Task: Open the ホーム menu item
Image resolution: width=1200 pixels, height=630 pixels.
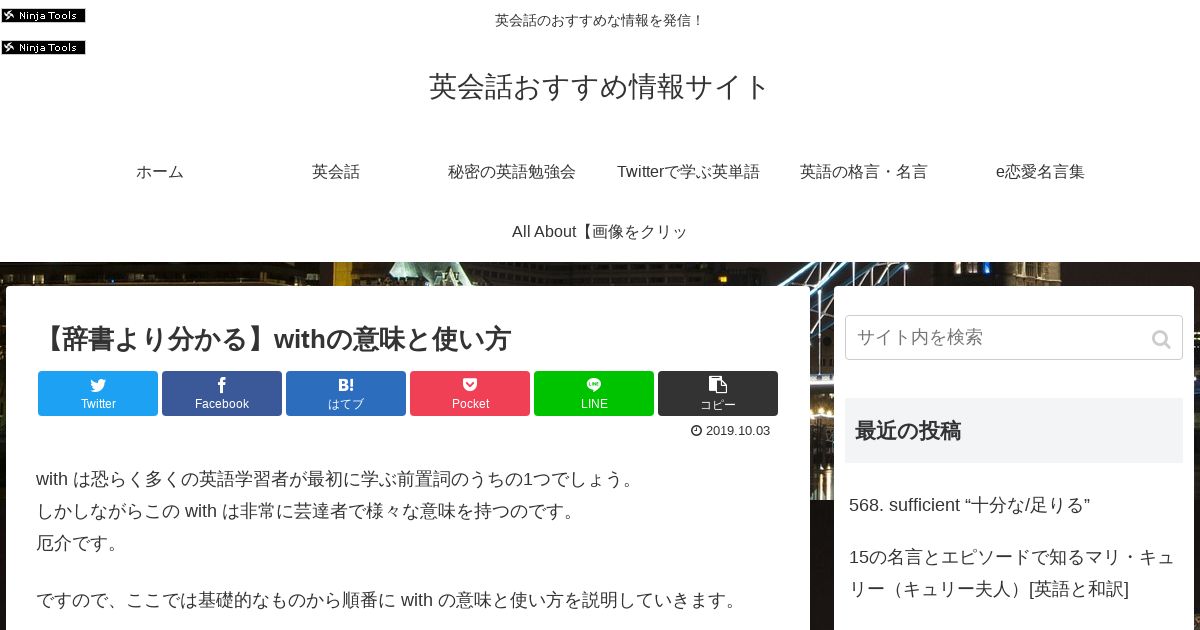Action: [160, 172]
